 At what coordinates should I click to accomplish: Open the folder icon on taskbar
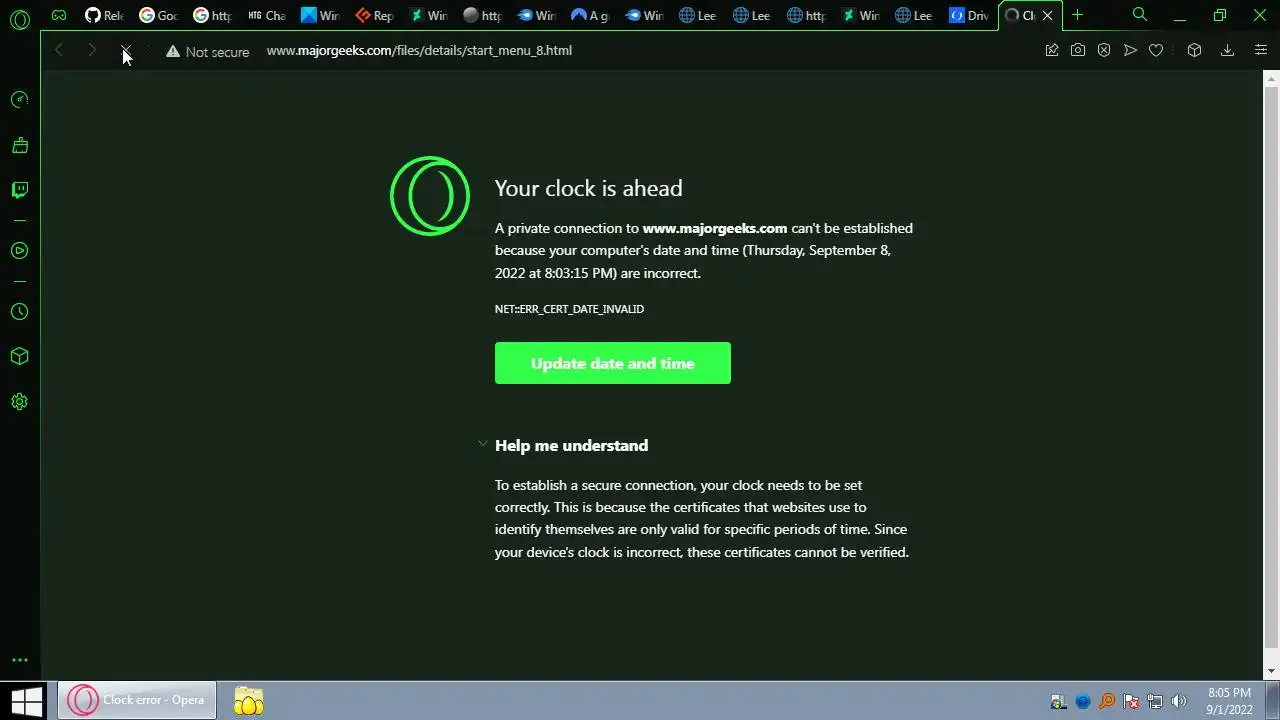pyautogui.click(x=248, y=701)
